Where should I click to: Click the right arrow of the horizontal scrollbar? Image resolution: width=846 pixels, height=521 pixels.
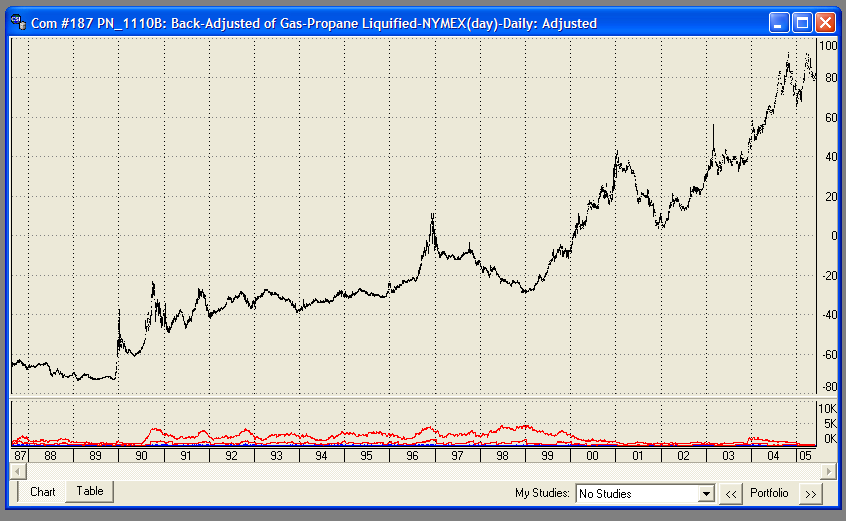click(827, 470)
